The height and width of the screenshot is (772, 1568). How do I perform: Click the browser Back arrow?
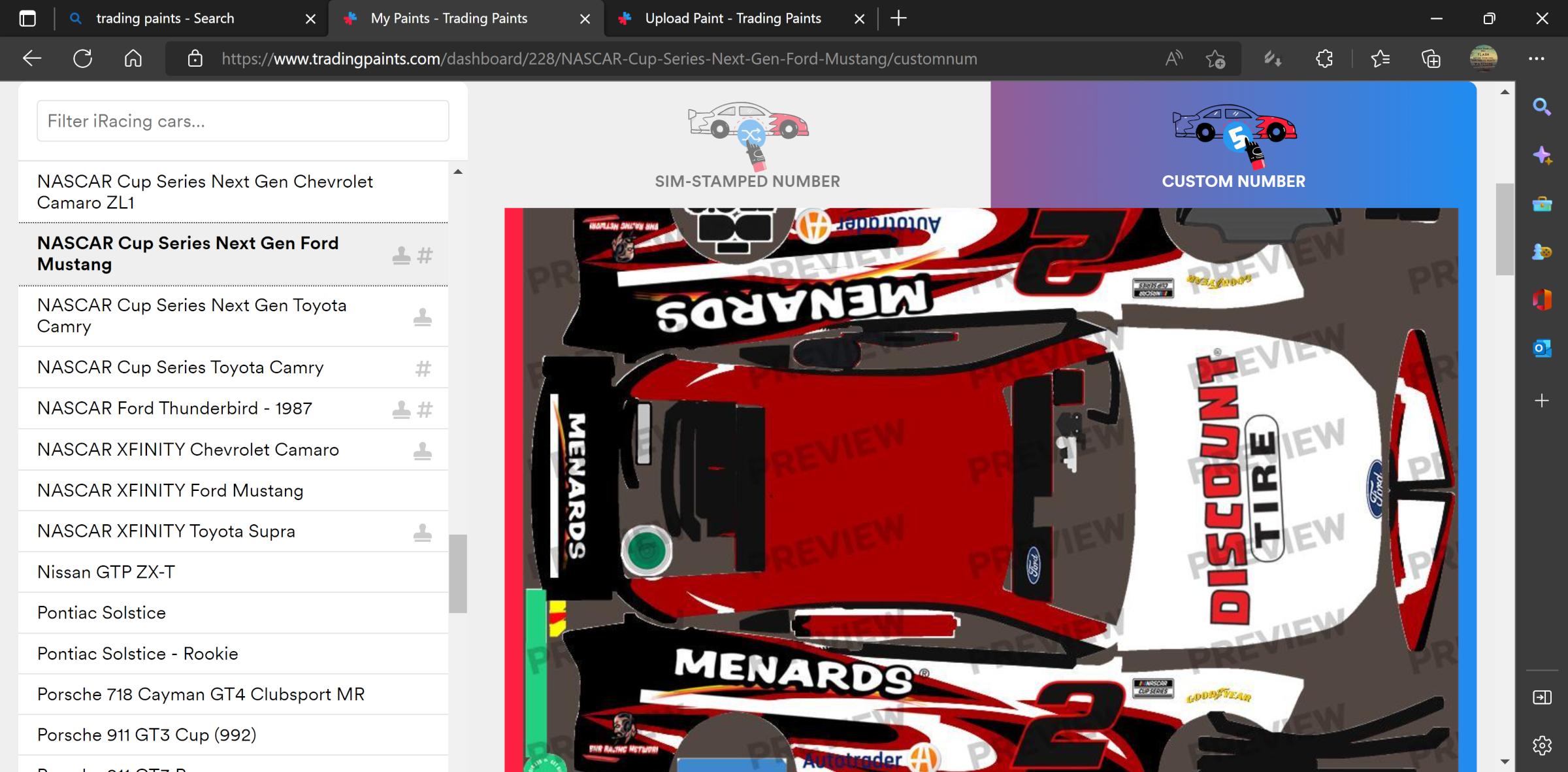pos(31,59)
